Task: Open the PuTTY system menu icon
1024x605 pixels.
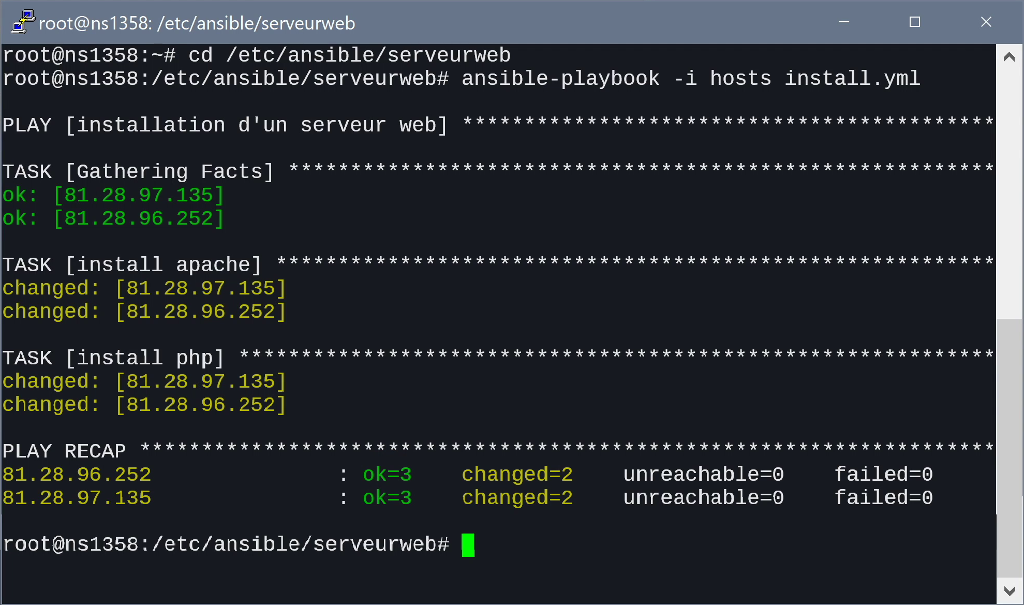Action: pos(23,21)
